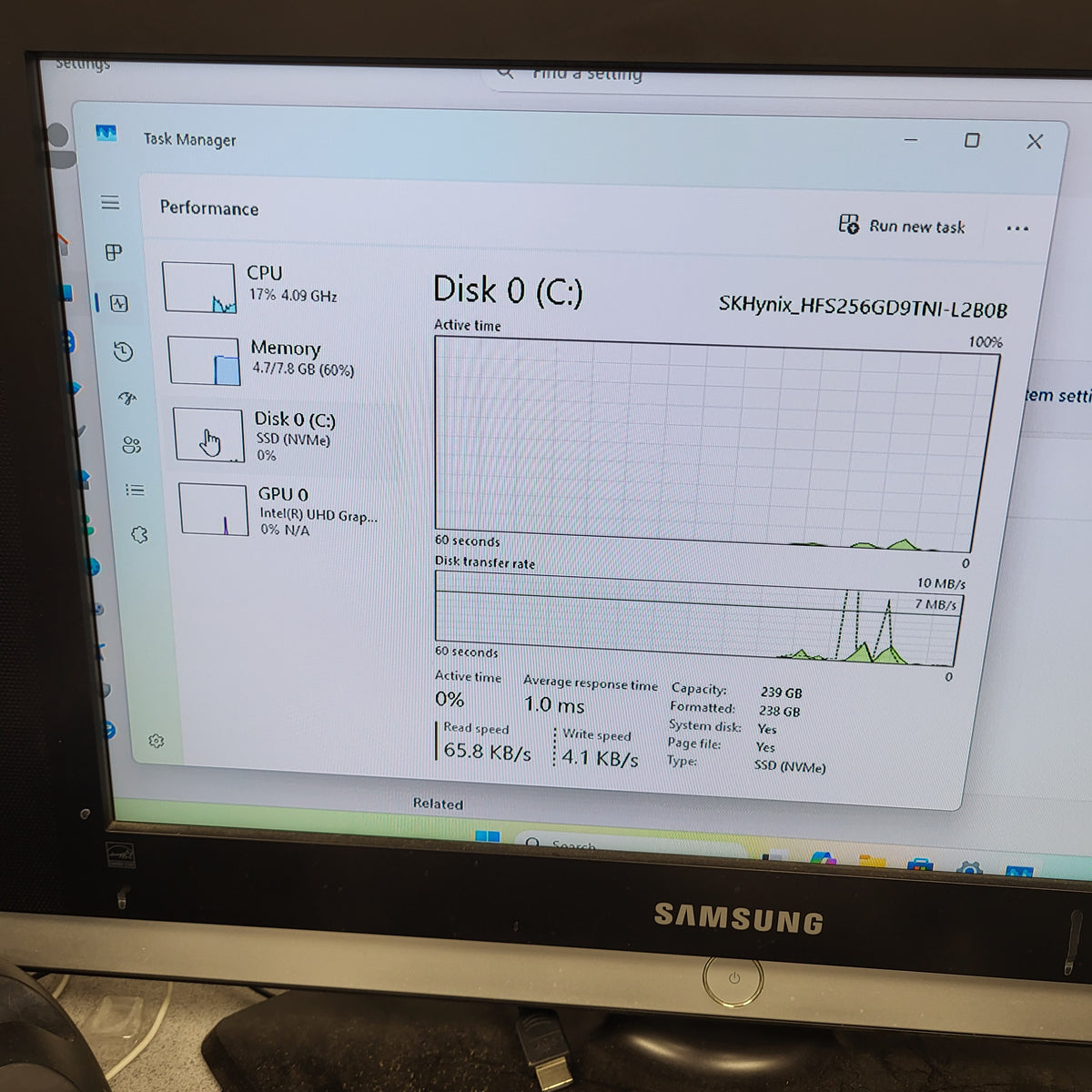Click the Windows Start button on taskbar
Image resolution: width=1092 pixels, height=1092 pixels.
tap(488, 836)
